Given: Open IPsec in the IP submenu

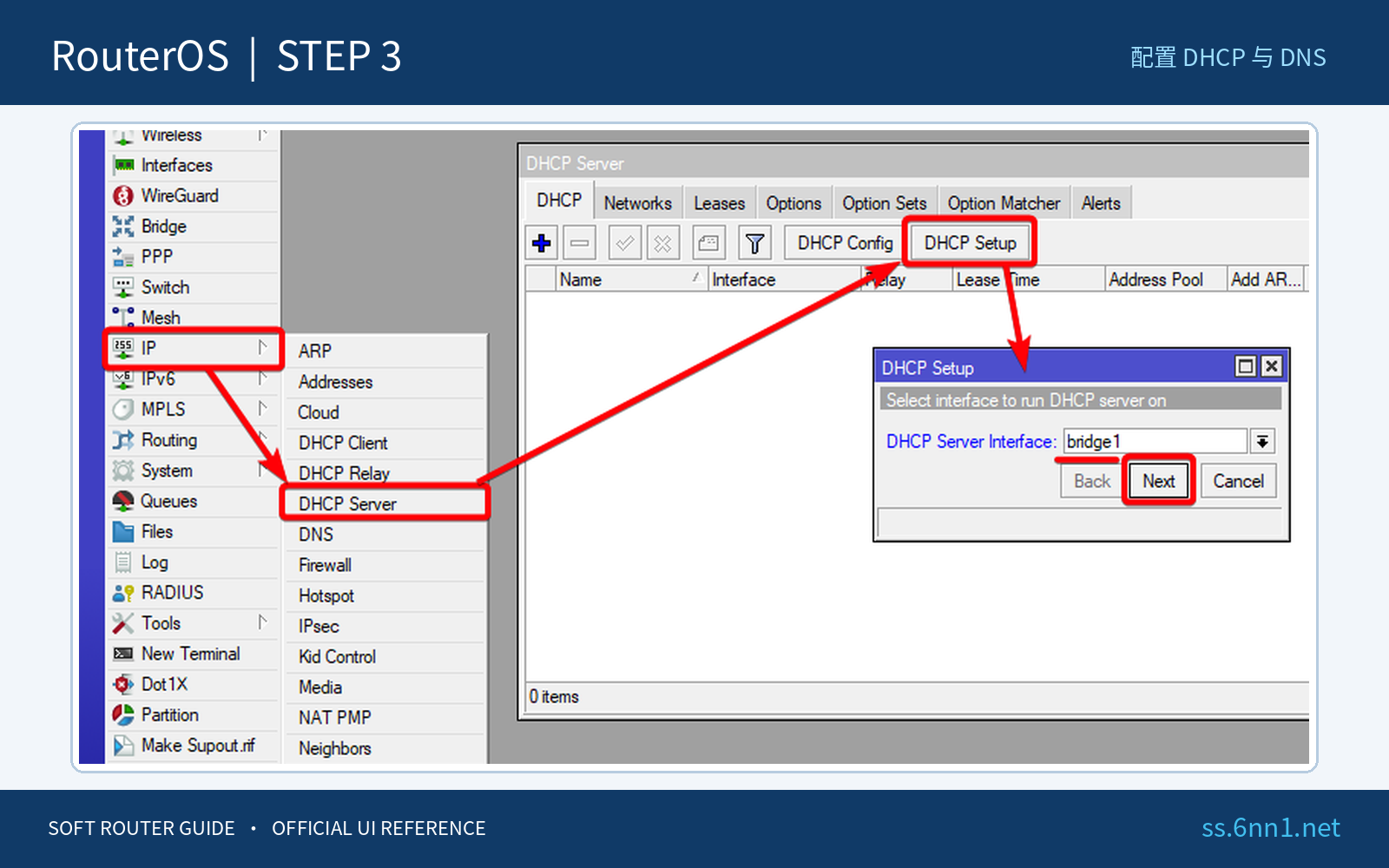Looking at the screenshot, I should pyautogui.click(x=385, y=626).
